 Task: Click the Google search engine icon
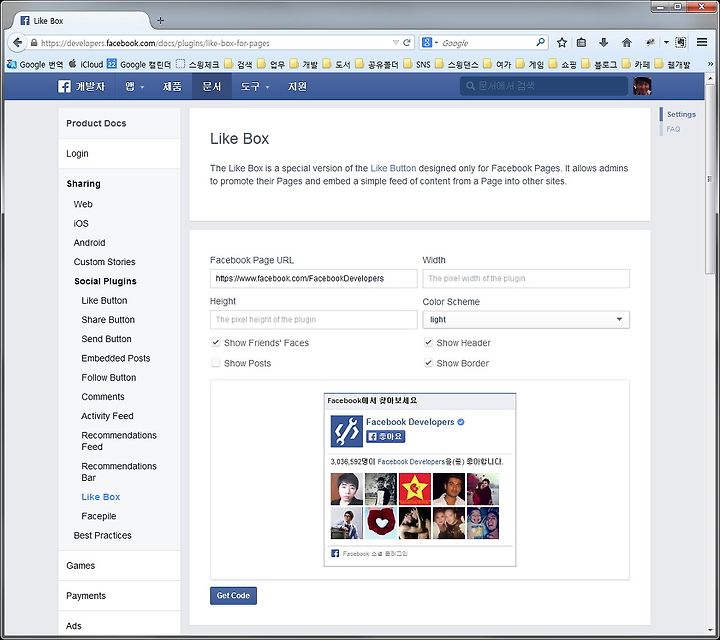[x=427, y=42]
